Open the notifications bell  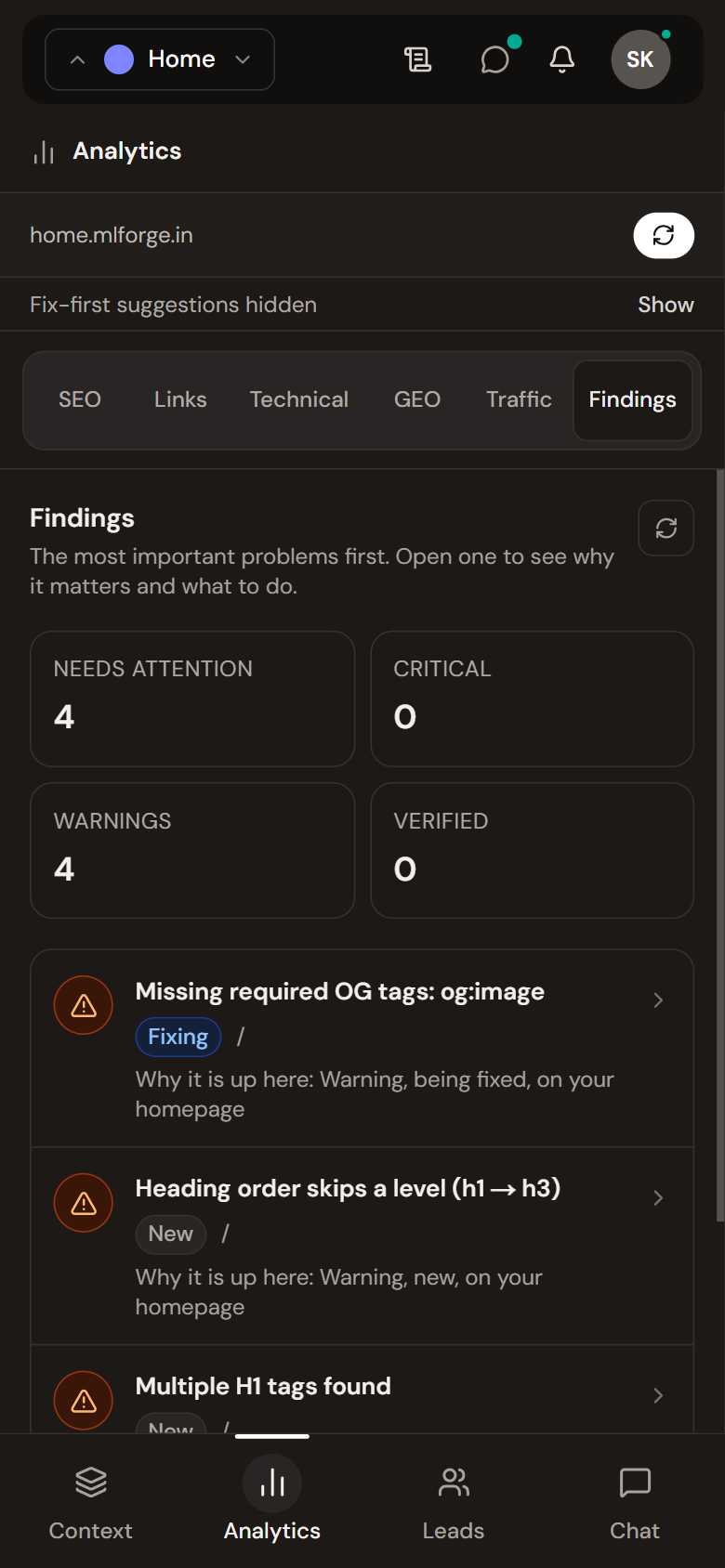point(561,59)
